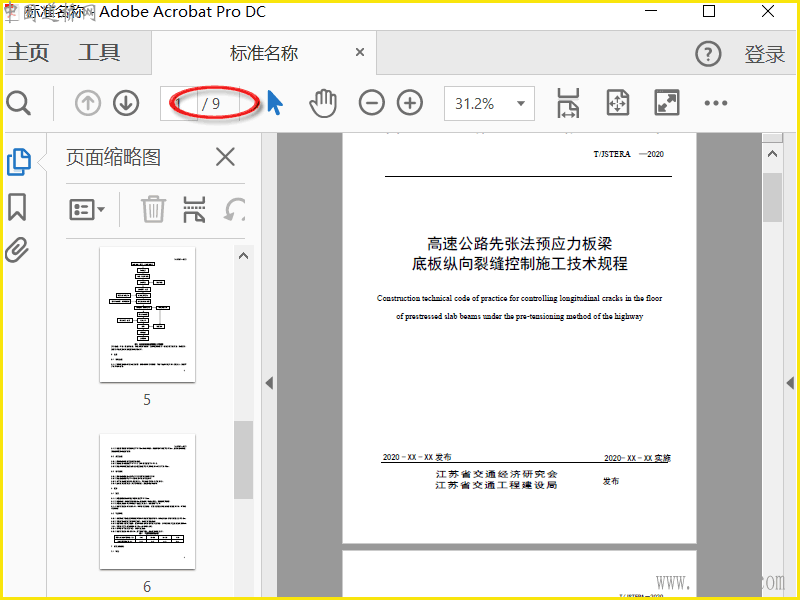Zoom out with the minus icon

(x=371, y=103)
